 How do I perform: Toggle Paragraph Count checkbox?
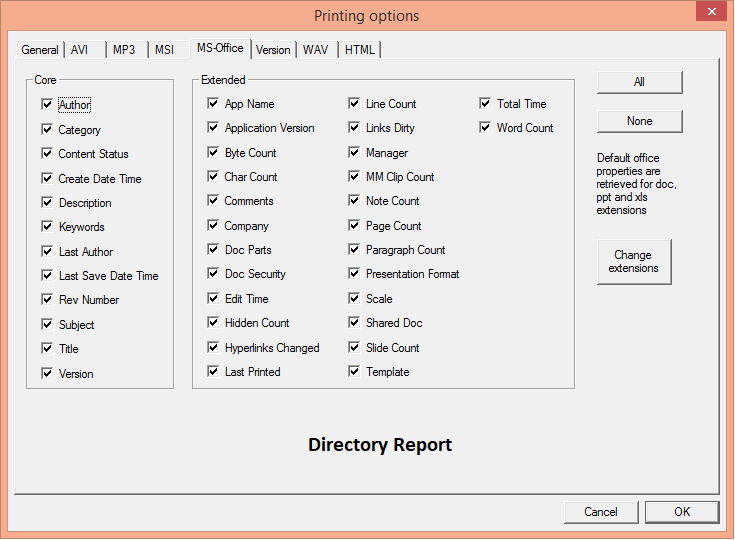click(354, 249)
